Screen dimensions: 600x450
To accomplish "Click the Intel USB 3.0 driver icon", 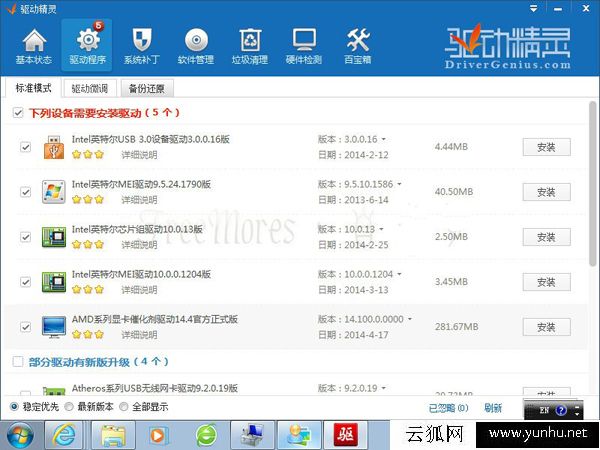I will [54, 147].
